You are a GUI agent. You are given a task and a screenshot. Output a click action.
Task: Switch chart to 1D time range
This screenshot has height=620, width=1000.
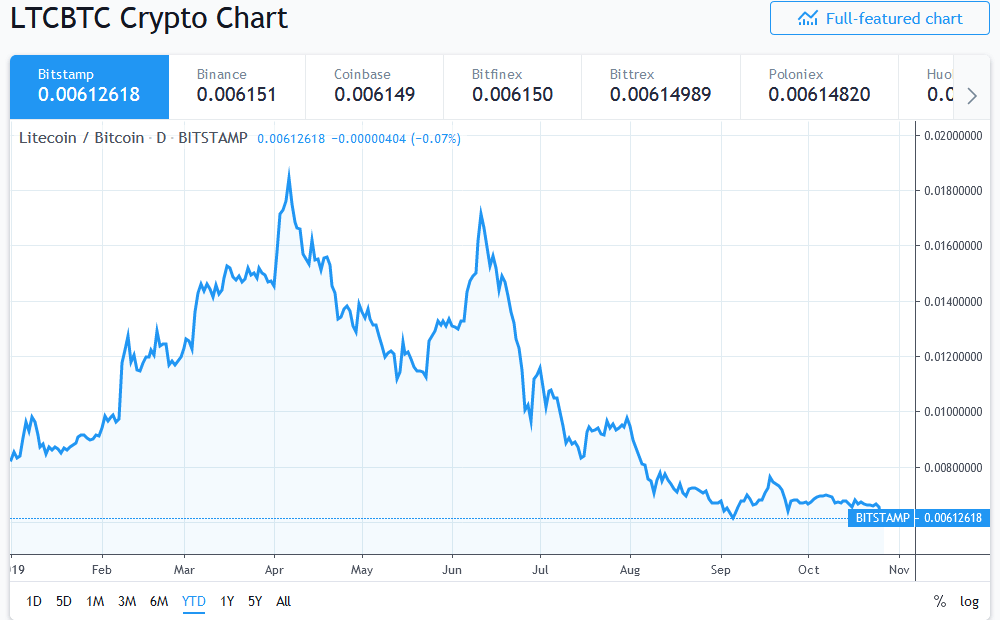[34, 601]
